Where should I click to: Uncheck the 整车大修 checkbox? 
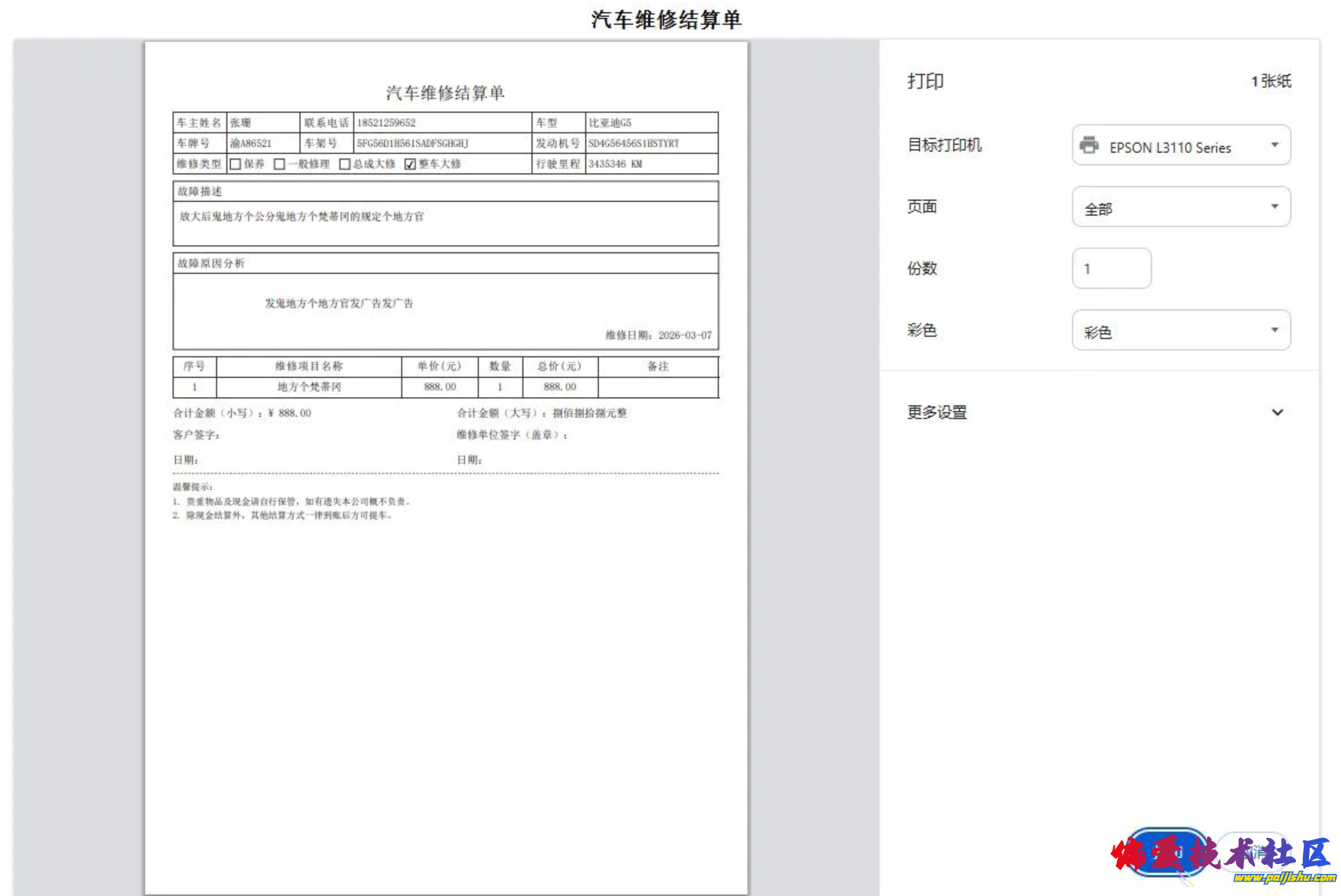click(x=410, y=164)
